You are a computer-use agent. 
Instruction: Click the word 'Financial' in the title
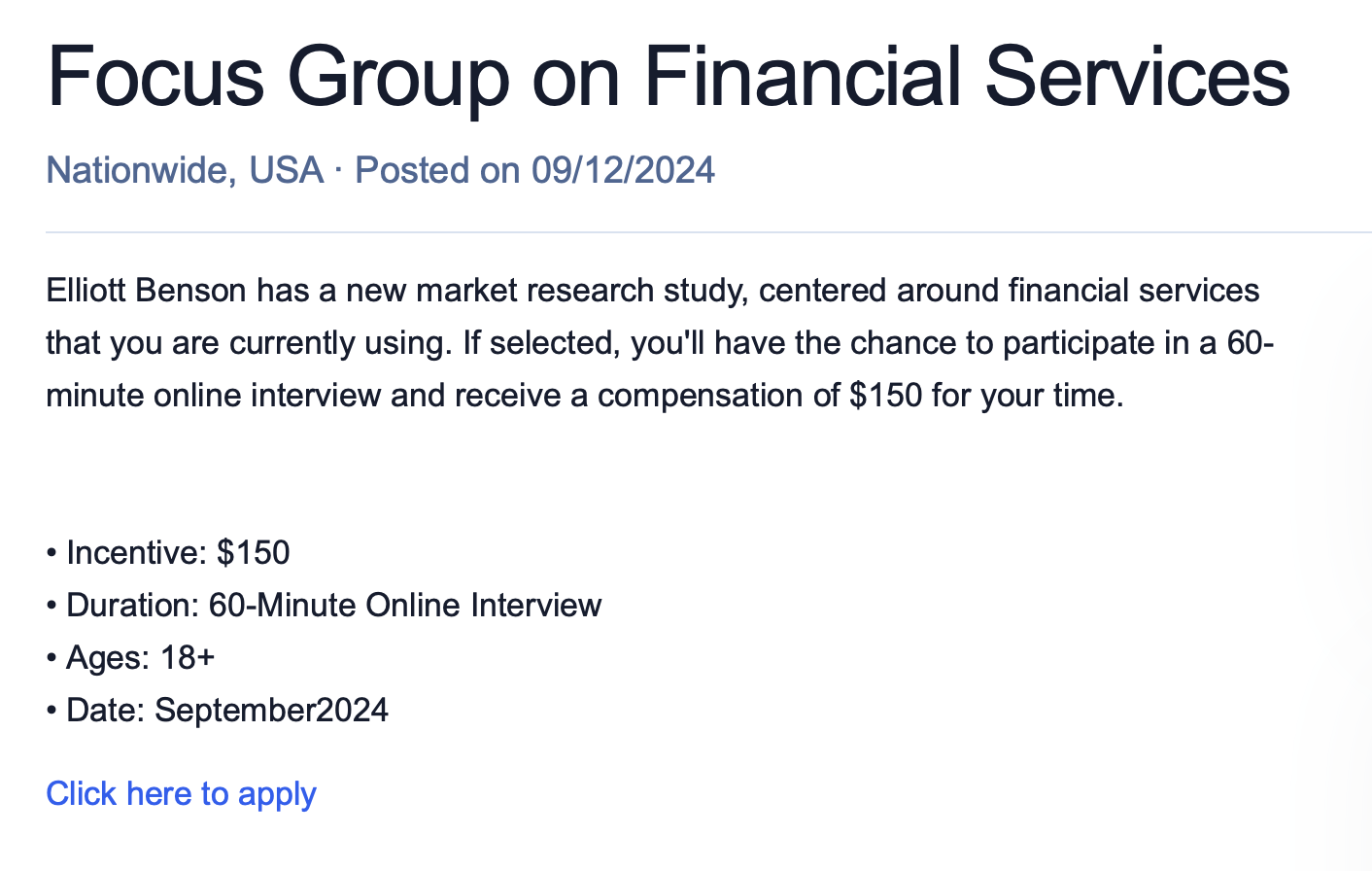click(803, 77)
